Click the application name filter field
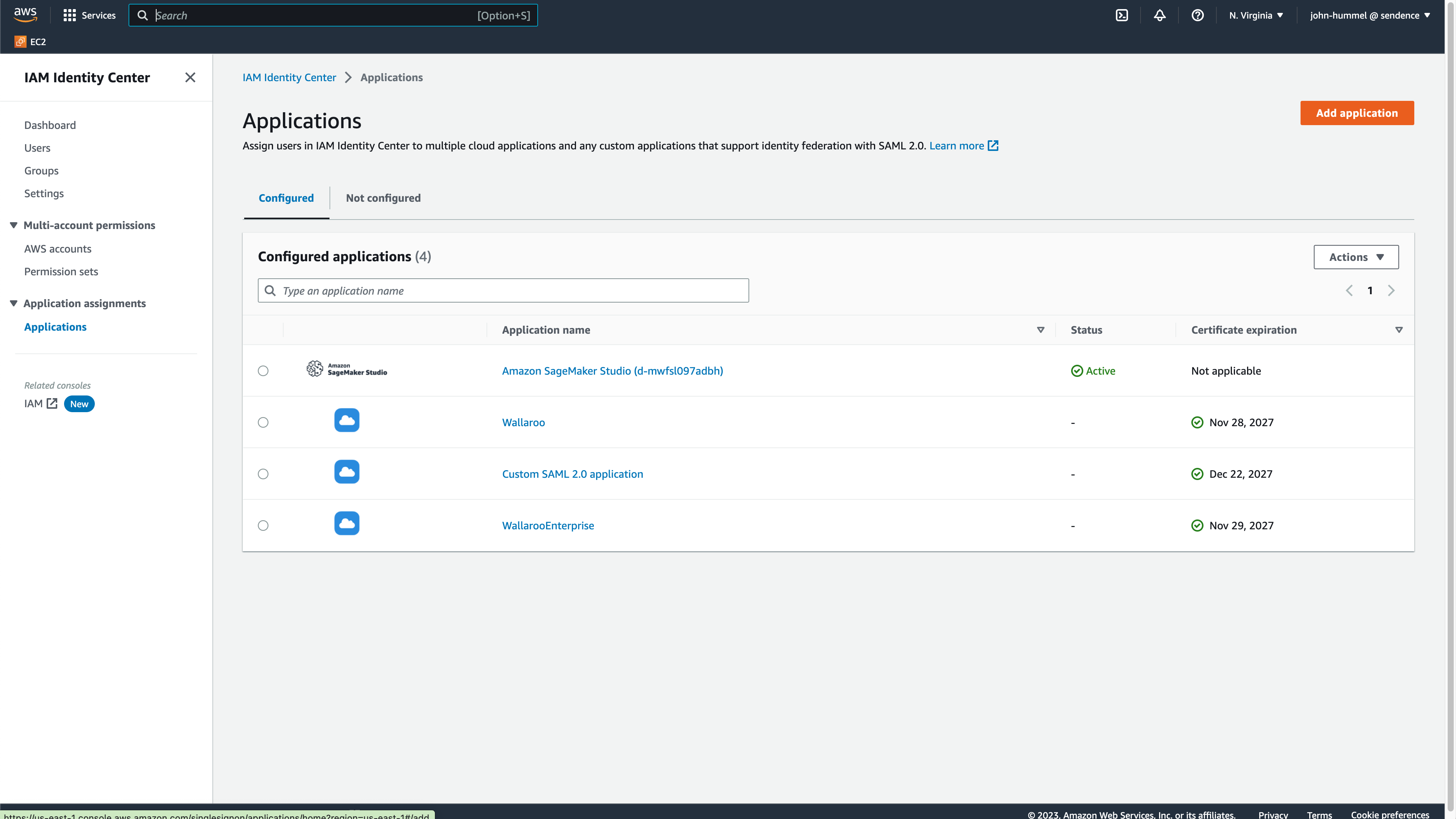Viewport: 1456px width, 819px height. (503, 290)
